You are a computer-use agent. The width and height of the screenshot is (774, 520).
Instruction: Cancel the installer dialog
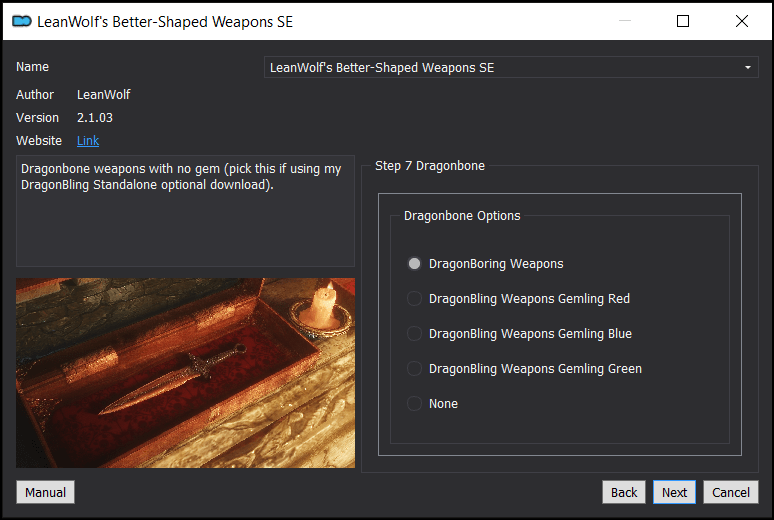[x=731, y=492]
